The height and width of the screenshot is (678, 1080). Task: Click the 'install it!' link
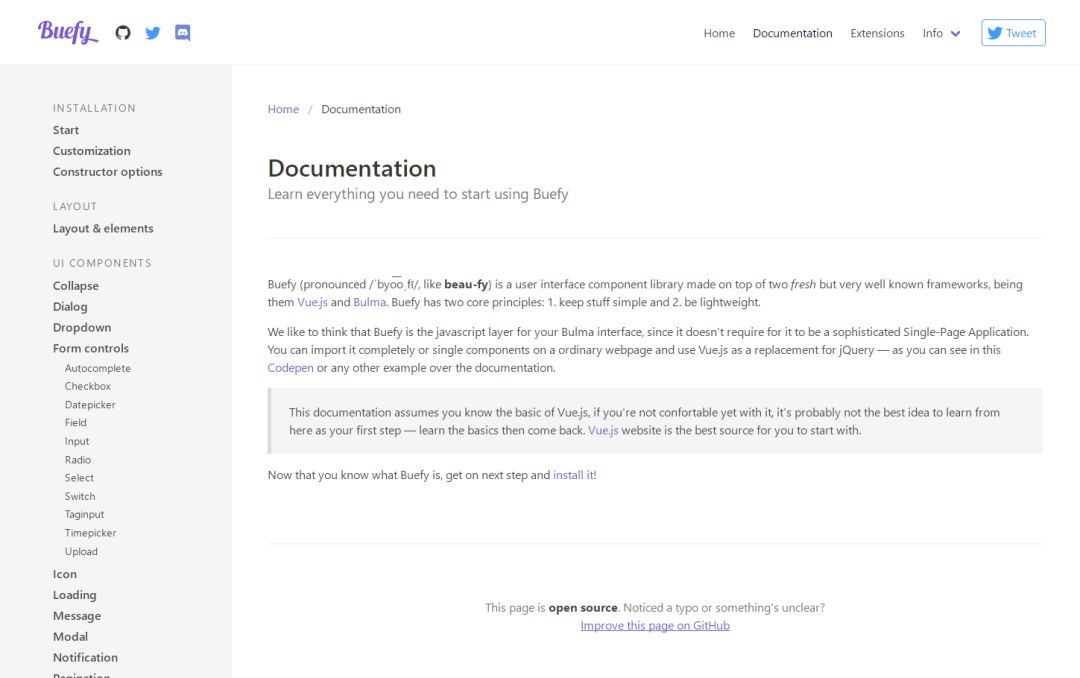[x=574, y=475]
